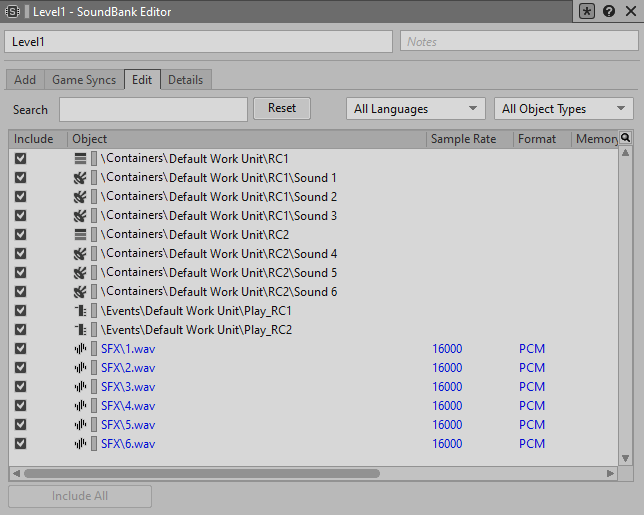Screen dimensions: 644x515
Task: Click the help question mark icon
Action: [x=609, y=12]
